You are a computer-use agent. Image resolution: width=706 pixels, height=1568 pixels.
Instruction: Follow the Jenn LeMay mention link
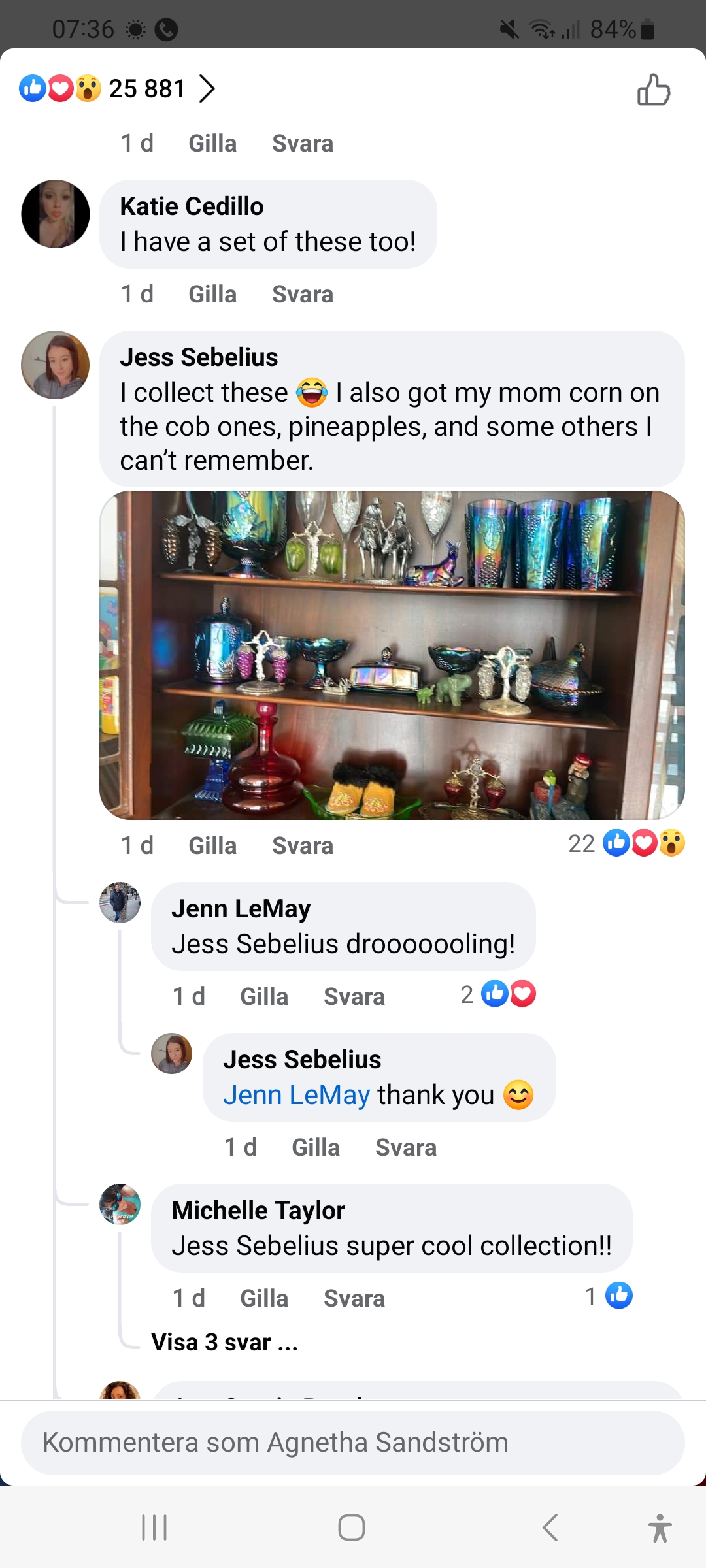(x=297, y=1095)
